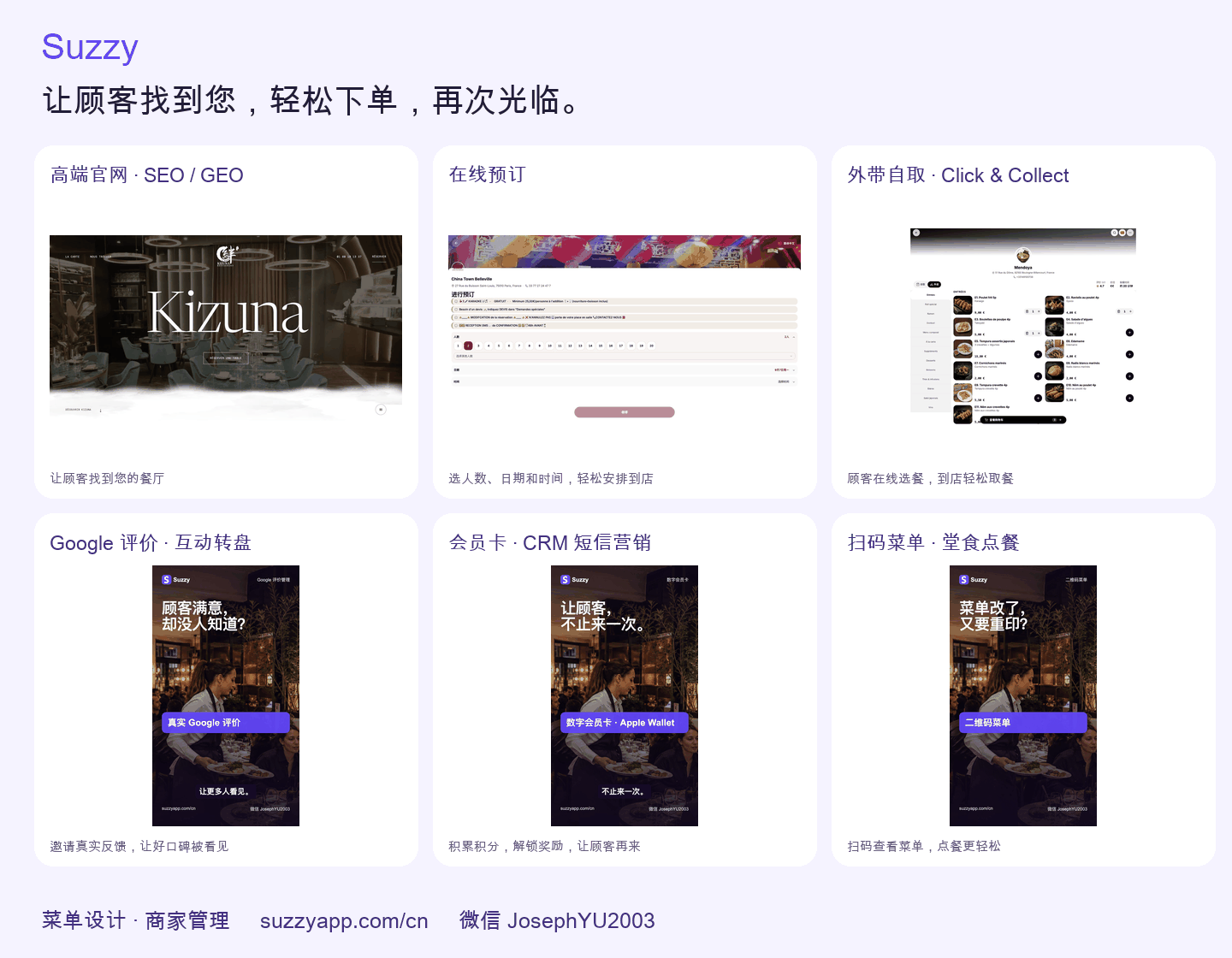The width and height of the screenshot is (1232, 958).
Task: Click the Suzzy logo title
Action: tap(90, 47)
